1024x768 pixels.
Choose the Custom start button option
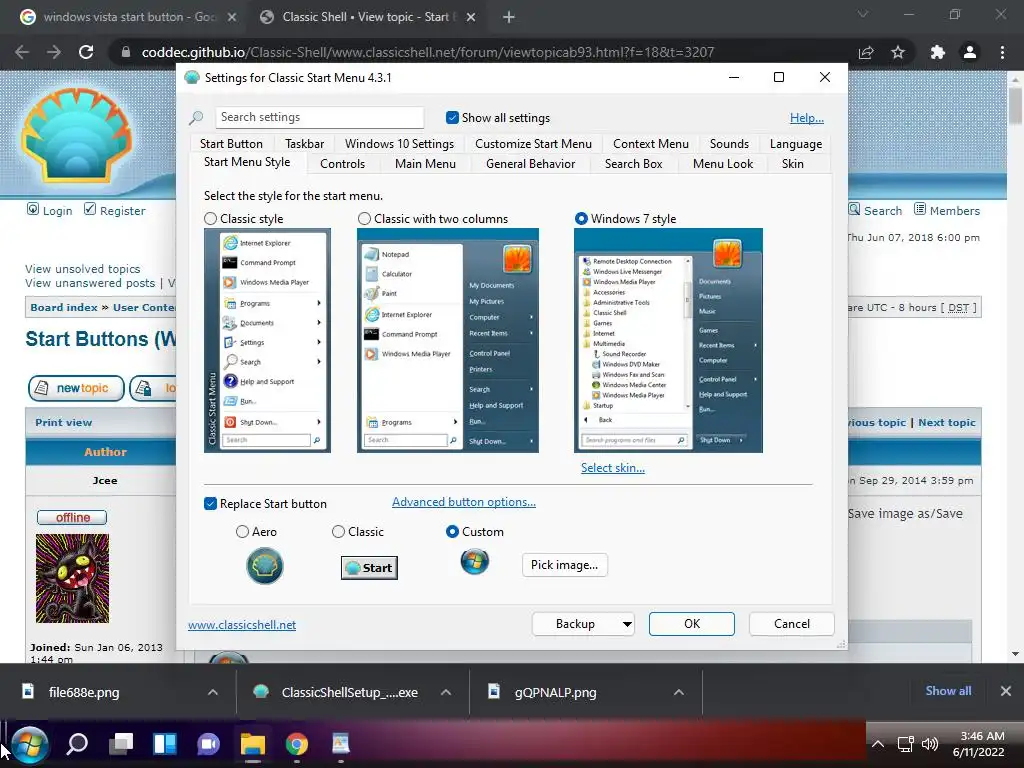pyautogui.click(x=452, y=532)
